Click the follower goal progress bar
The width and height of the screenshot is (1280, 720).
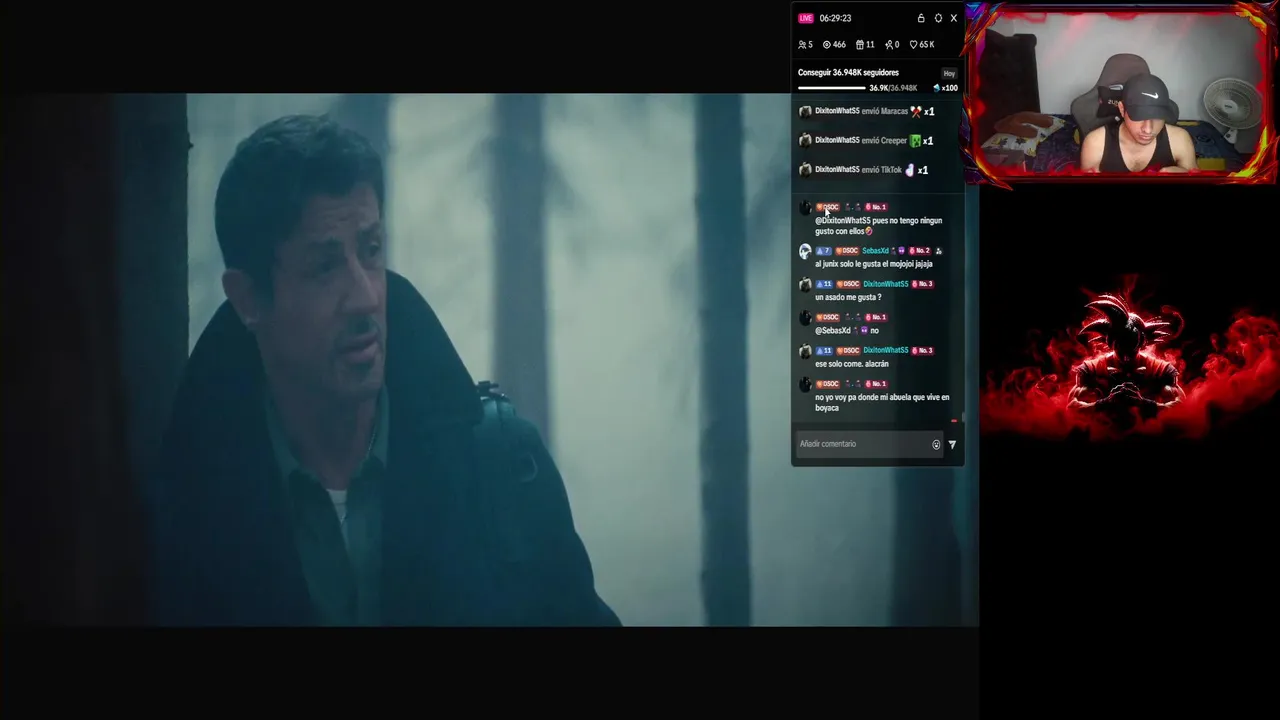[x=832, y=88]
